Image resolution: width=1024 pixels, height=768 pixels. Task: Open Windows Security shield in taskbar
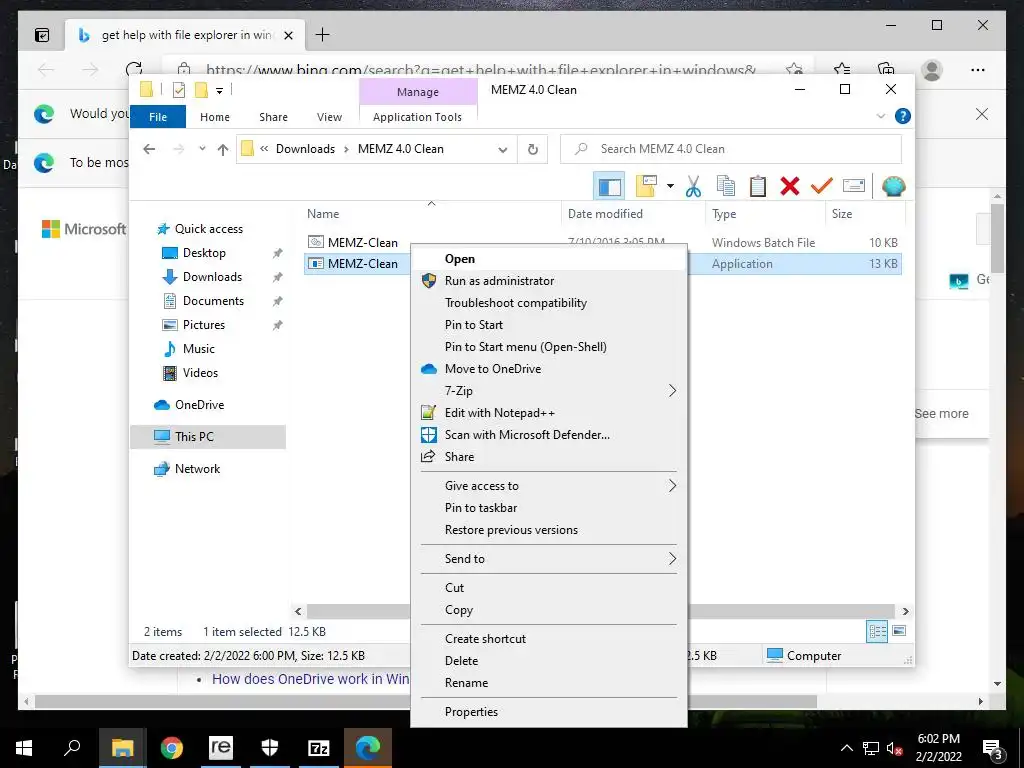270,748
